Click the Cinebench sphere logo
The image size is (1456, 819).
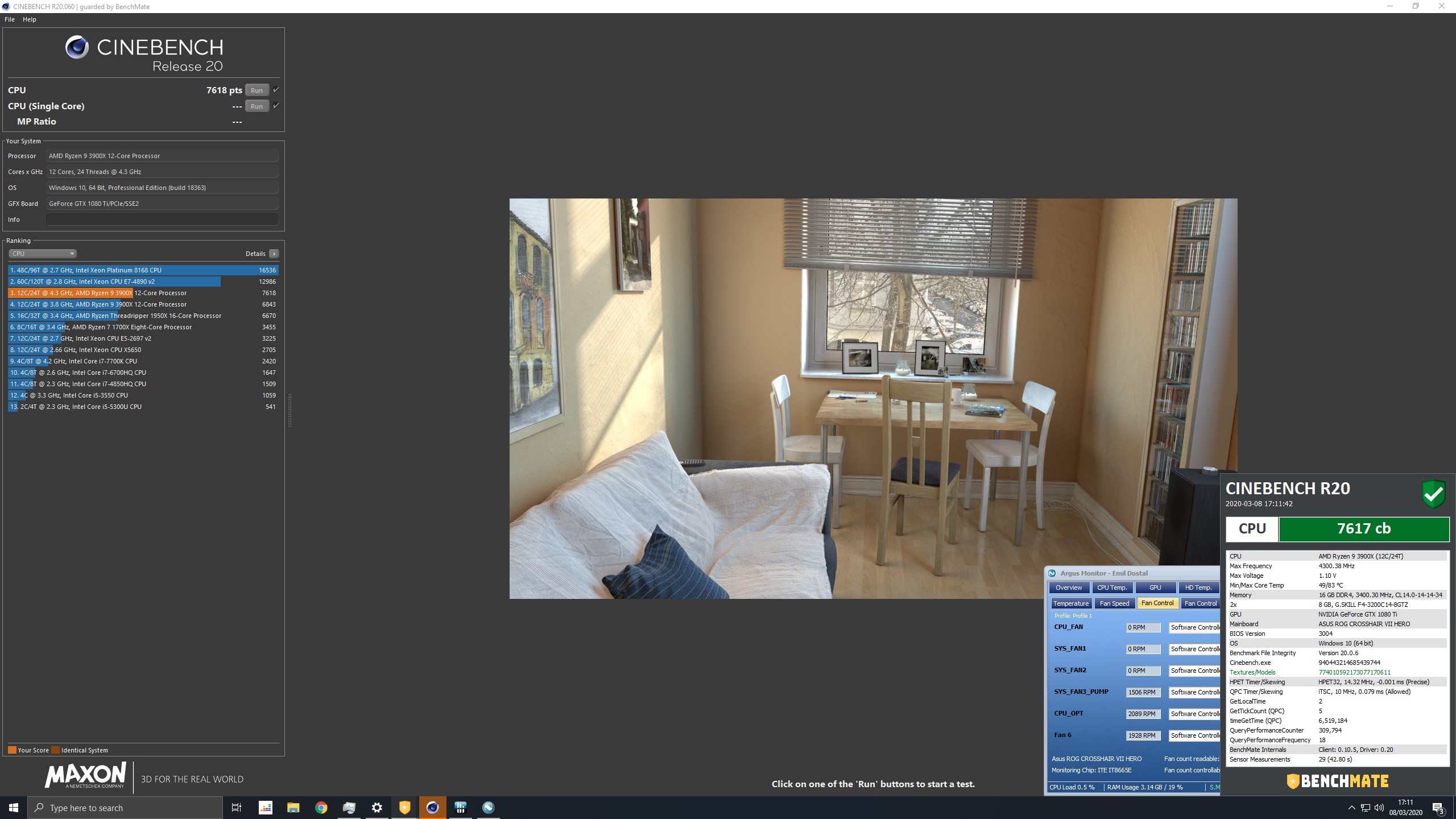pos(77,47)
